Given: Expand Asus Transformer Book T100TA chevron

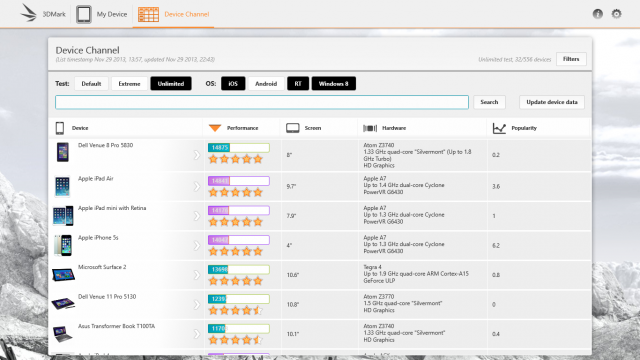Looking at the screenshot, I should [197, 334].
